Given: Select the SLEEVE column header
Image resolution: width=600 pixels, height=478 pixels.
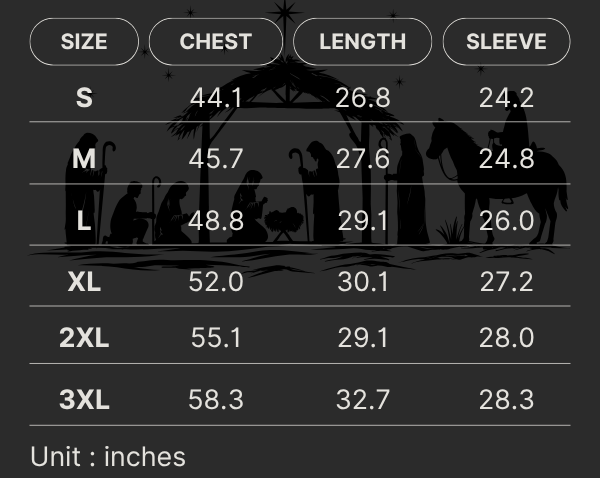Looking at the screenshot, I should click(506, 42).
